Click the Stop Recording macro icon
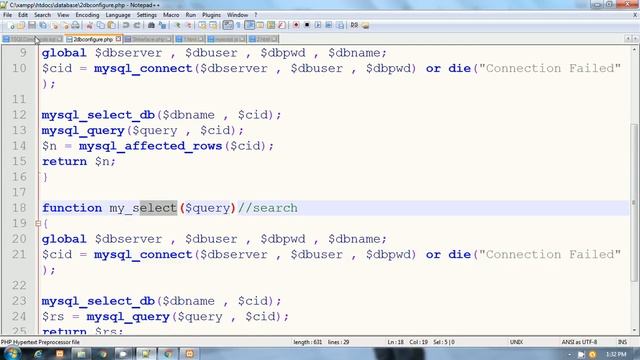The height and width of the screenshot is (360, 640). pos(307,25)
